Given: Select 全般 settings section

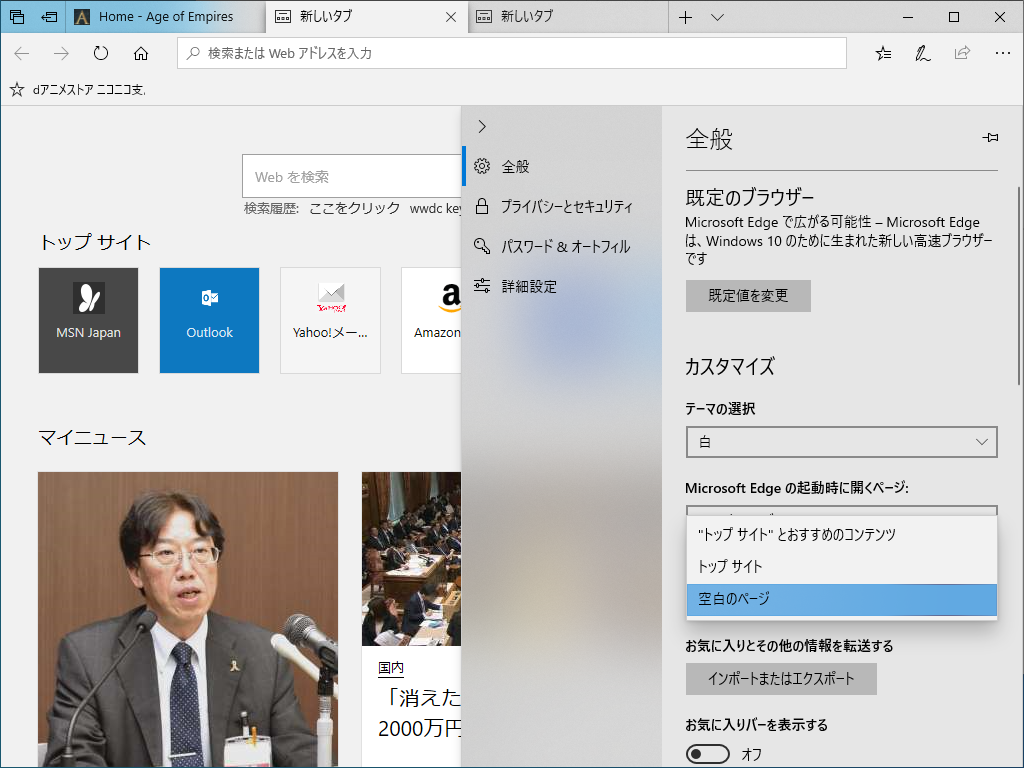Looking at the screenshot, I should click(562, 167).
